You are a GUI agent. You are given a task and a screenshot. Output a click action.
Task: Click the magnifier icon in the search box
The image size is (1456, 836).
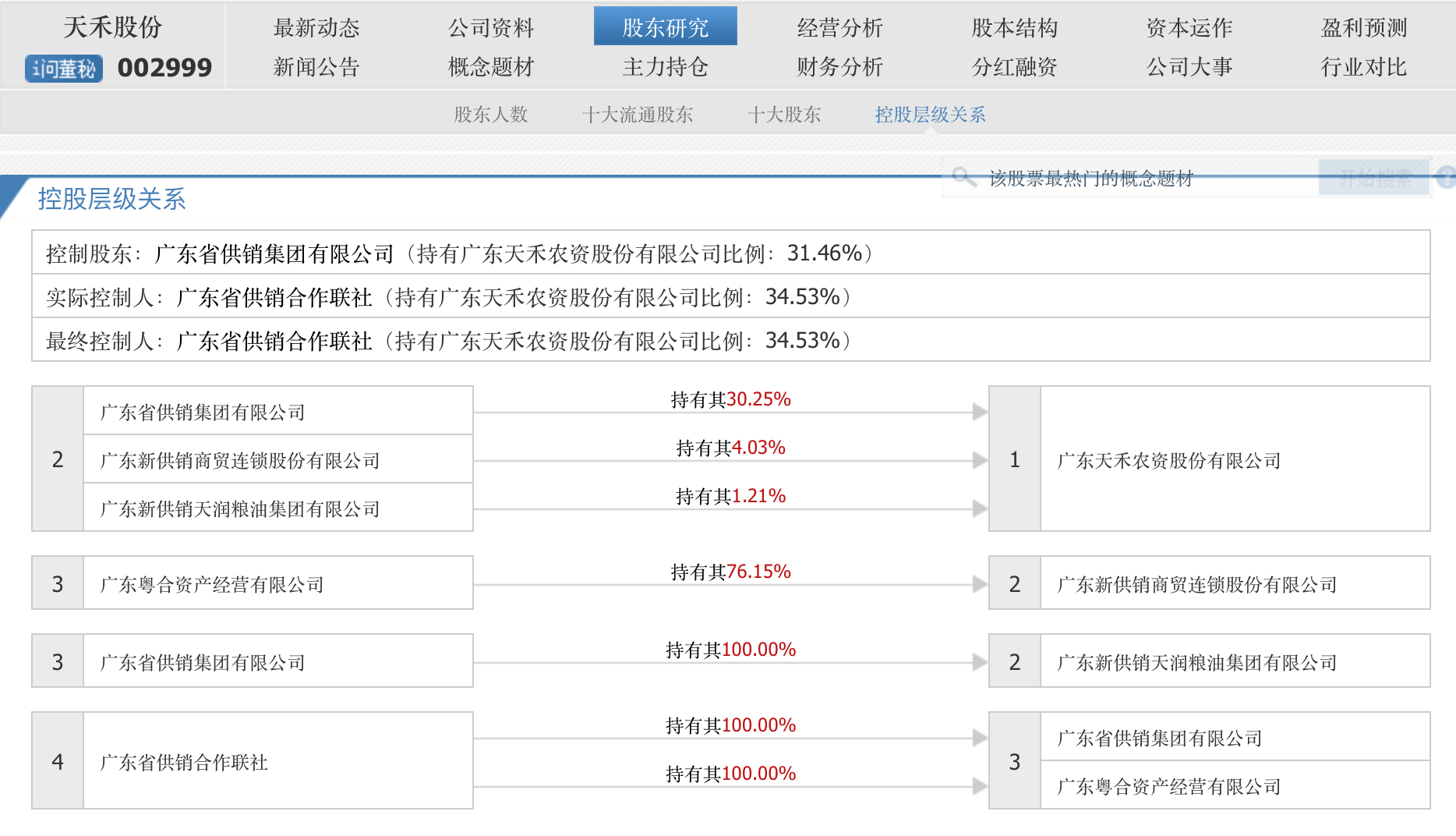tap(963, 177)
